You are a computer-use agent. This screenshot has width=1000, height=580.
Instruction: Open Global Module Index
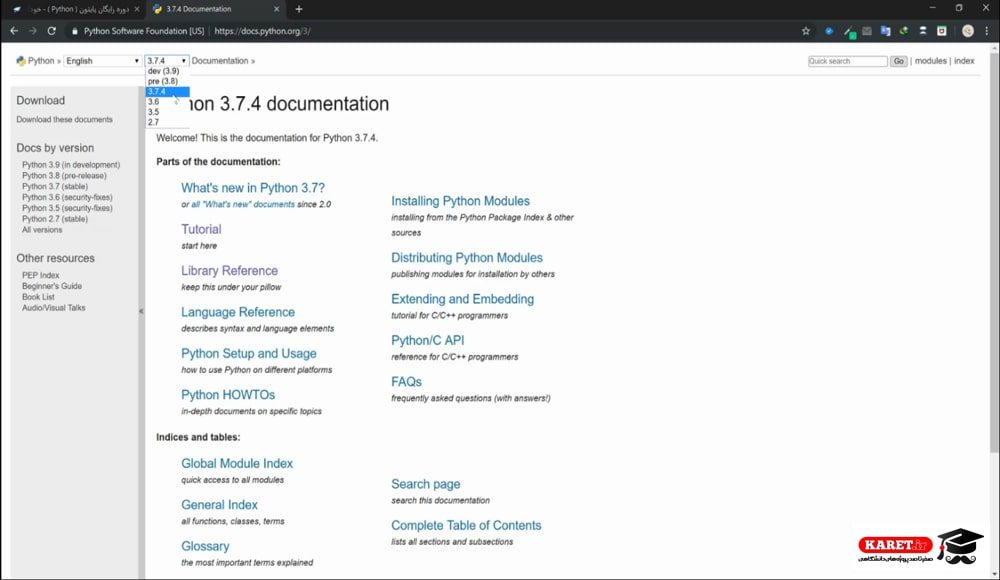[237, 463]
